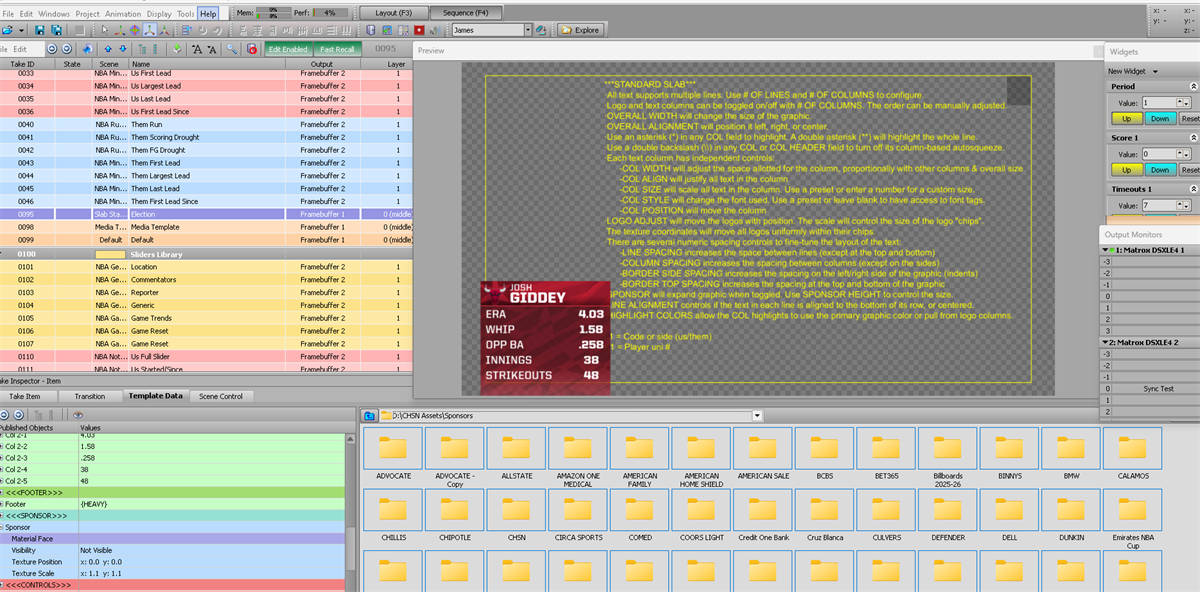Open the Help menu
This screenshot has height=592, width=1200.
click(208, 14)
